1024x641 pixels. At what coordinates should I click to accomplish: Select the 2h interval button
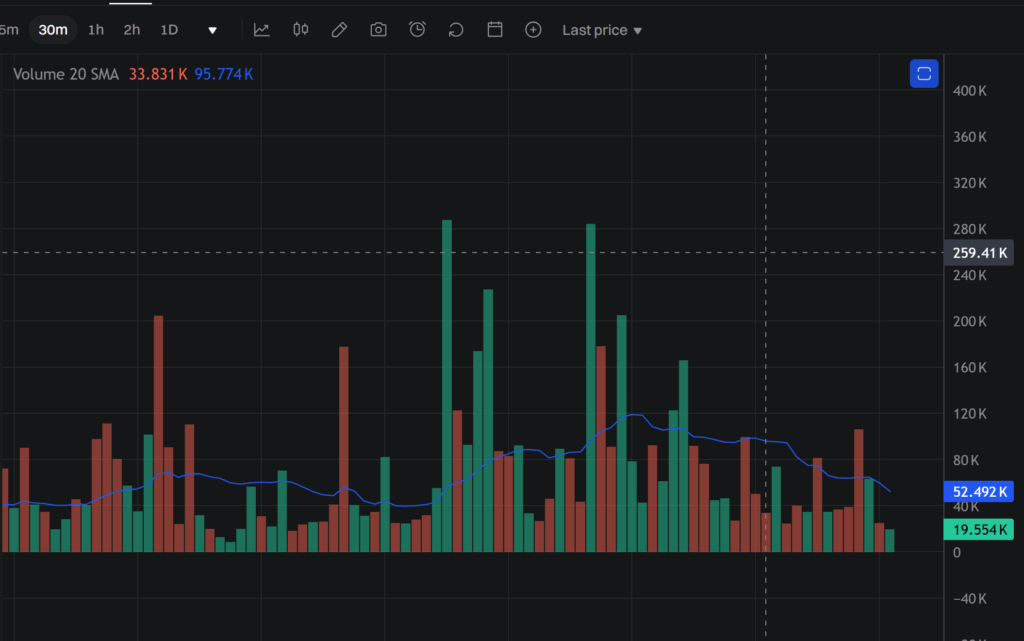131,30
